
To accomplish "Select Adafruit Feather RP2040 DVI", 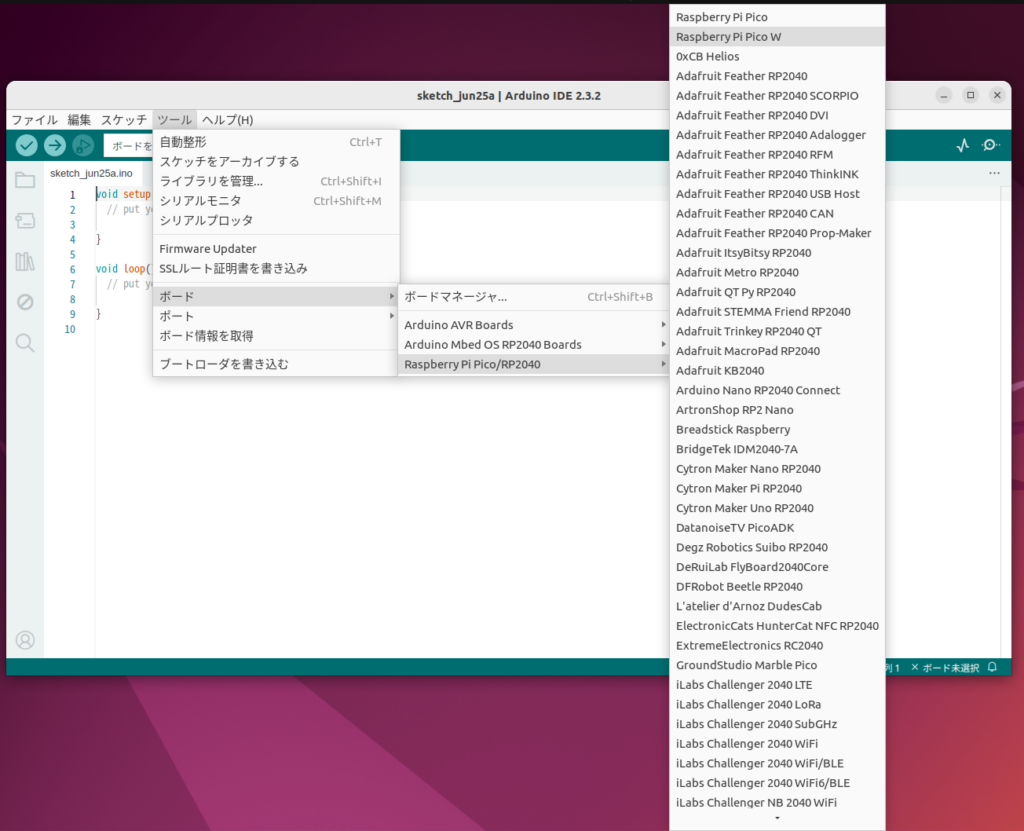I will 777,115.
